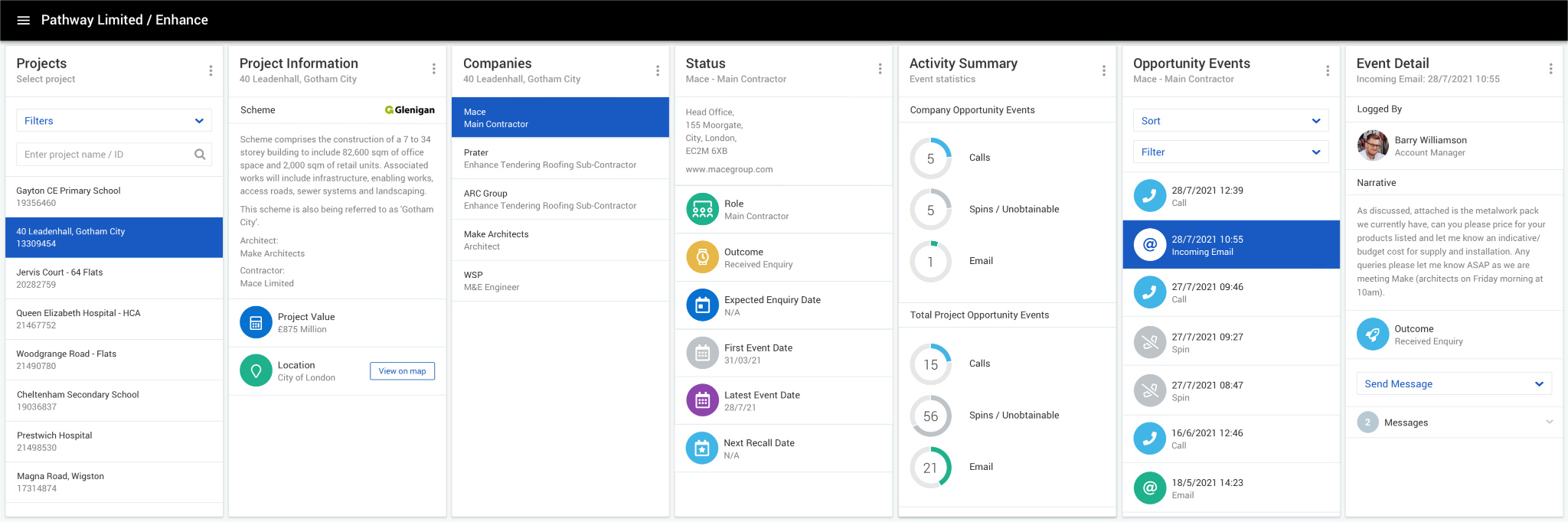This screenshot has width=1568, height=522.
Task: Select Prater company row
Action: [x=560, y=158]
